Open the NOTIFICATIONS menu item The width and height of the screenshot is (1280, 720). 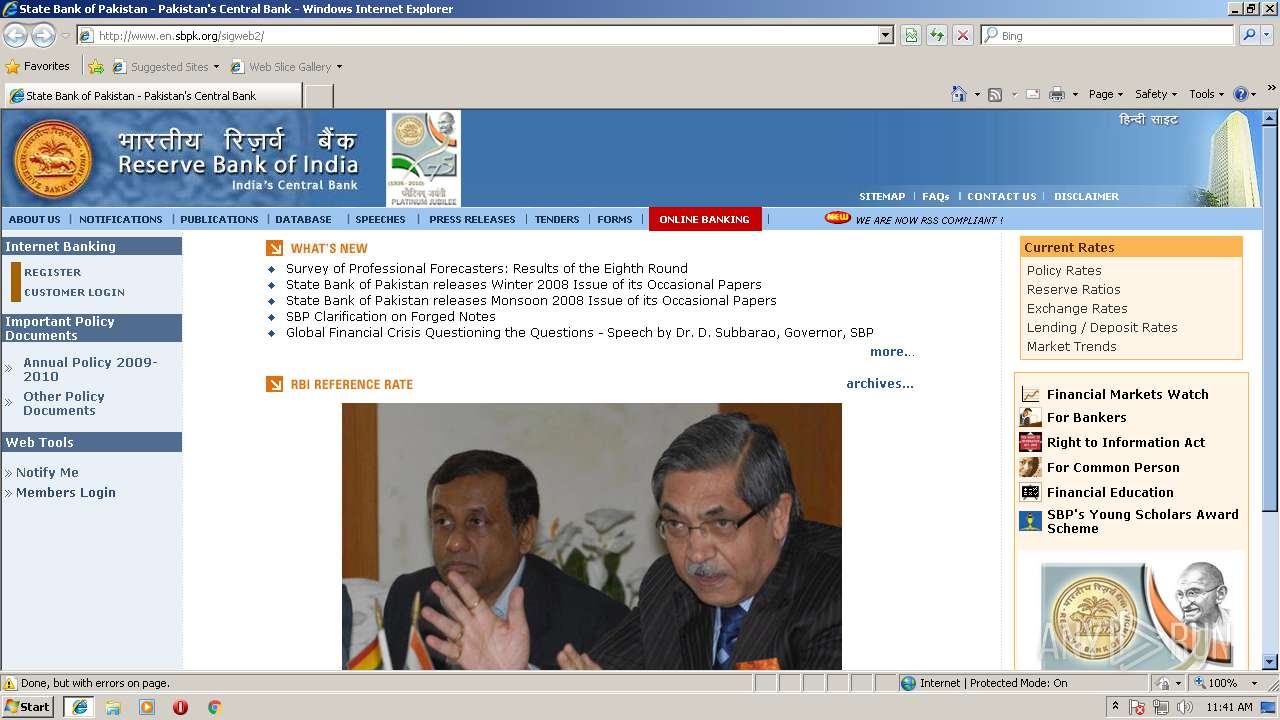pyautogui.click(x=120, y=219)
